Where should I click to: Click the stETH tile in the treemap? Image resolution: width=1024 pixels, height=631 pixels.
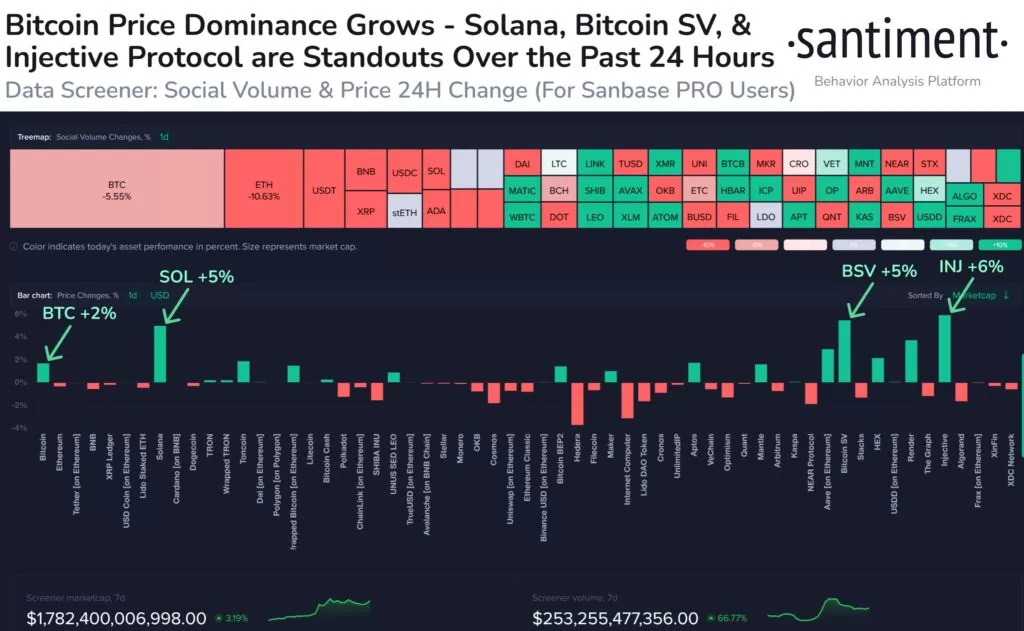click(x=404, y=211)
